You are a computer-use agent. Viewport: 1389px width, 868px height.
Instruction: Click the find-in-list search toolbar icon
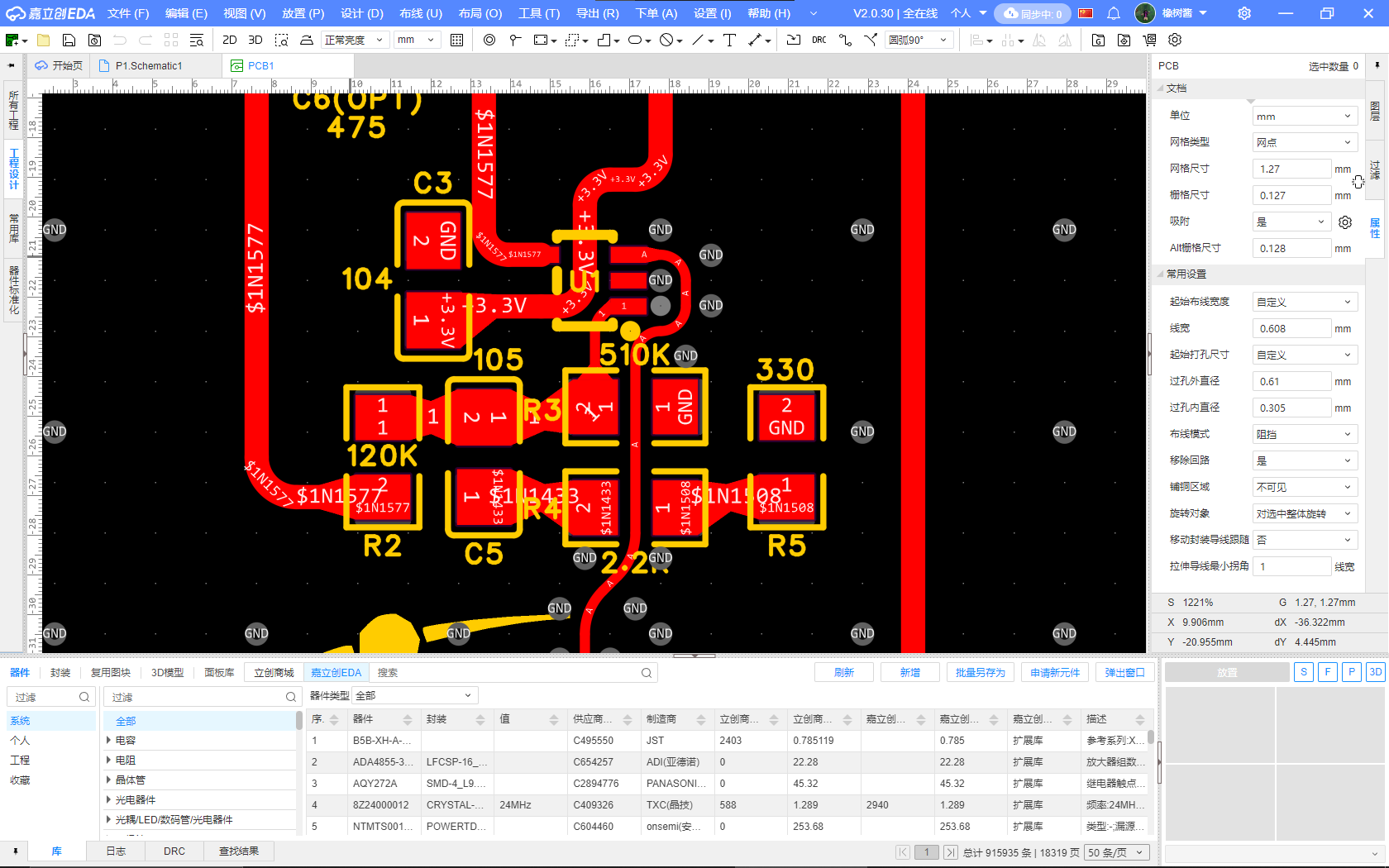[x=196, y=40]
